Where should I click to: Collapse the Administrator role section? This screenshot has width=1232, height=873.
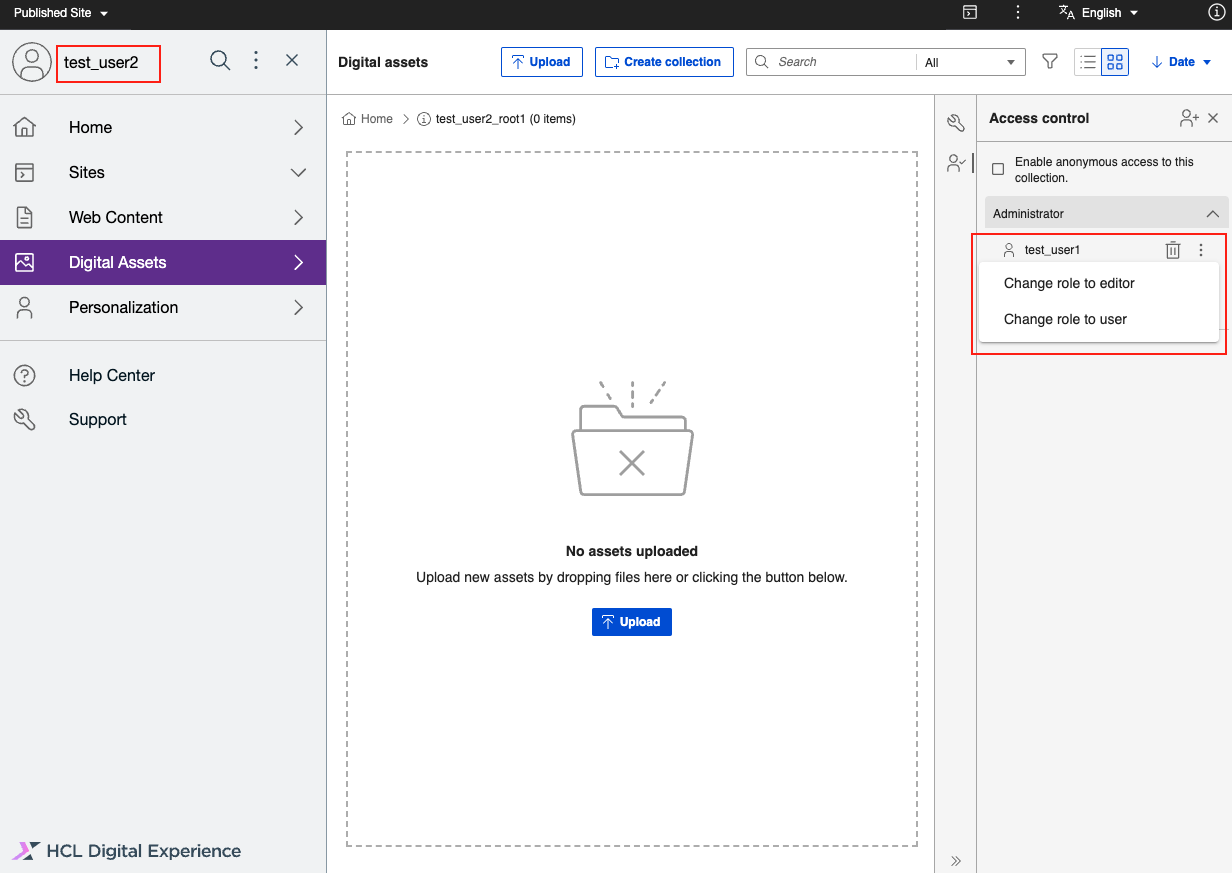(x=1212, y=213)
